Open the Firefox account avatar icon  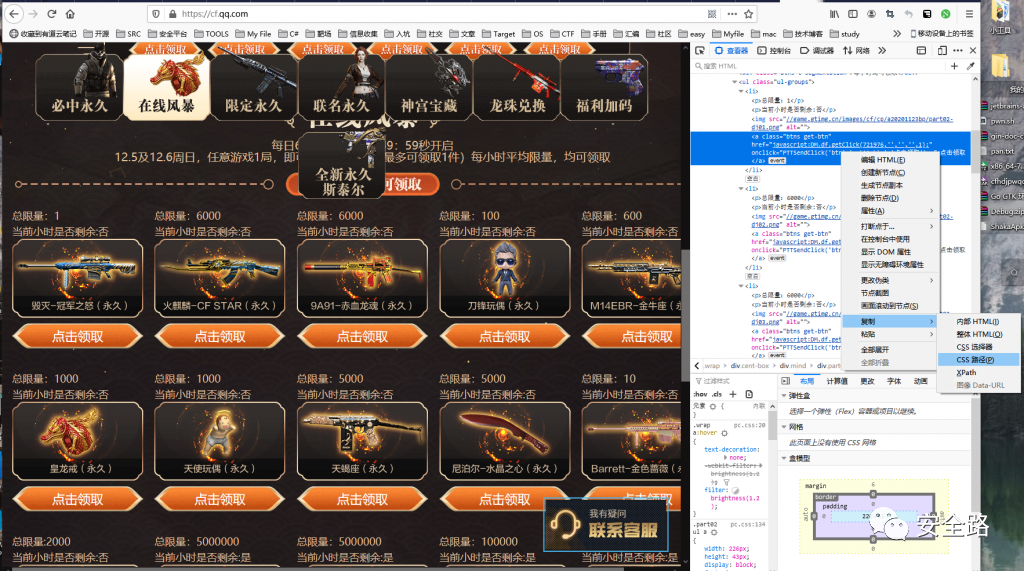[x=871, y=14]
